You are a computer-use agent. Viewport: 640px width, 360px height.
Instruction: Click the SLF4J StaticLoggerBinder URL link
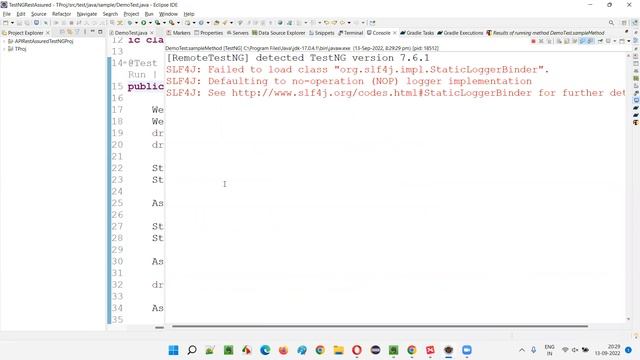pyautogui.click(x=381, y=93)
